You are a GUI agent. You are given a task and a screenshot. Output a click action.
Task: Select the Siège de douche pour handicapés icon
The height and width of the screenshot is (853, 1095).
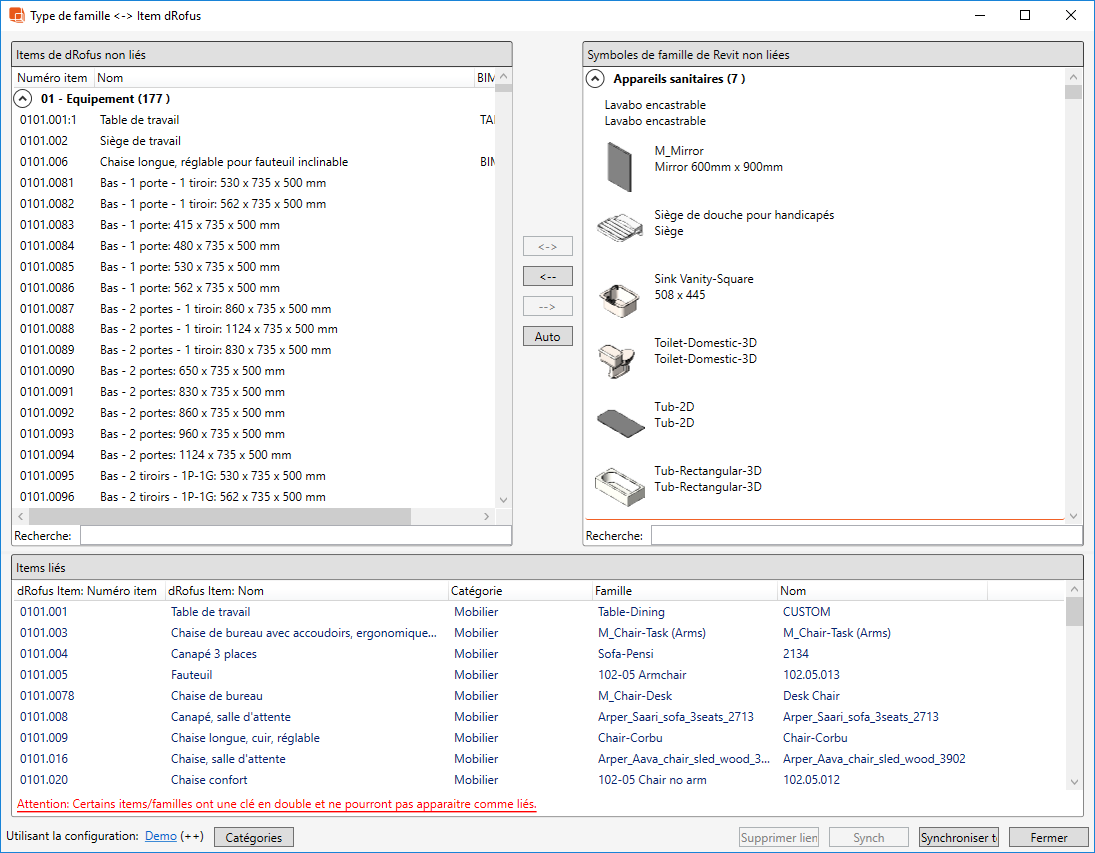point(620,228)
